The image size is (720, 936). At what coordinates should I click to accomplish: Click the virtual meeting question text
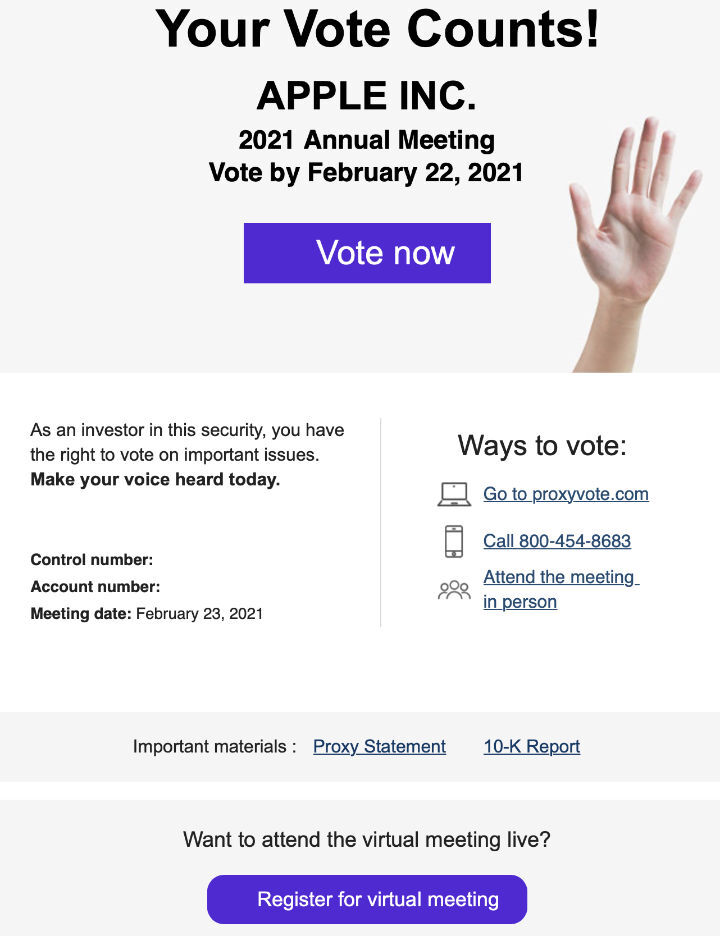click(x=366, y=839)
